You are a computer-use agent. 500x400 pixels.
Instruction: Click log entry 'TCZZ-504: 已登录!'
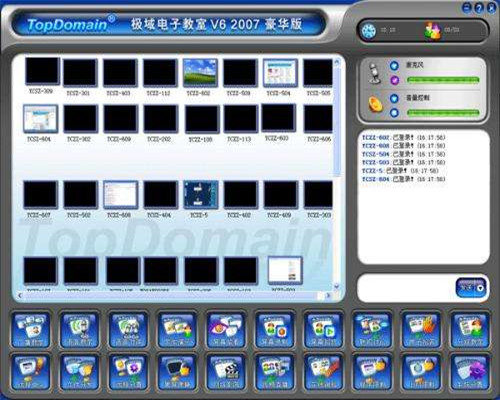point(403,154)
